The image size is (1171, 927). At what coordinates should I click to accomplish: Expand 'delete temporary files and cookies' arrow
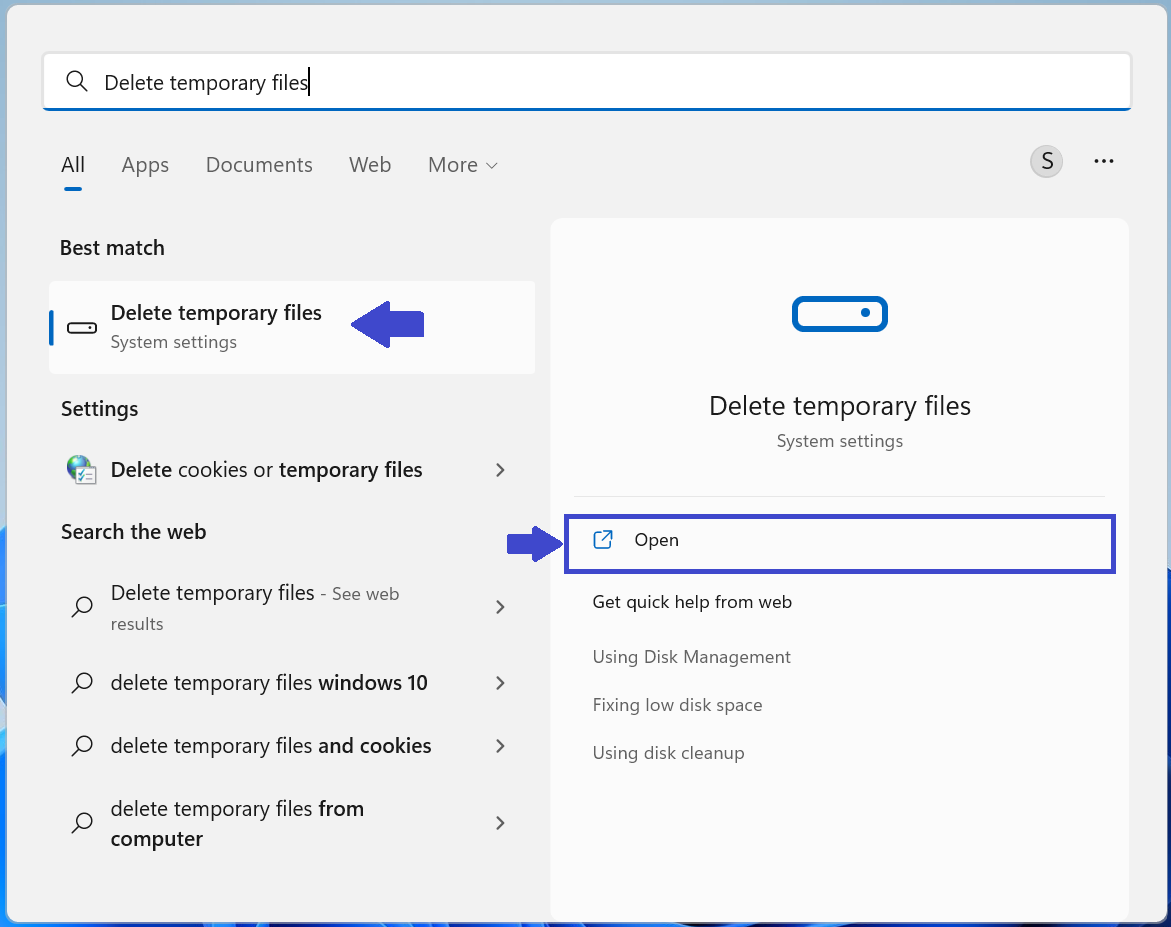point(500,746)
